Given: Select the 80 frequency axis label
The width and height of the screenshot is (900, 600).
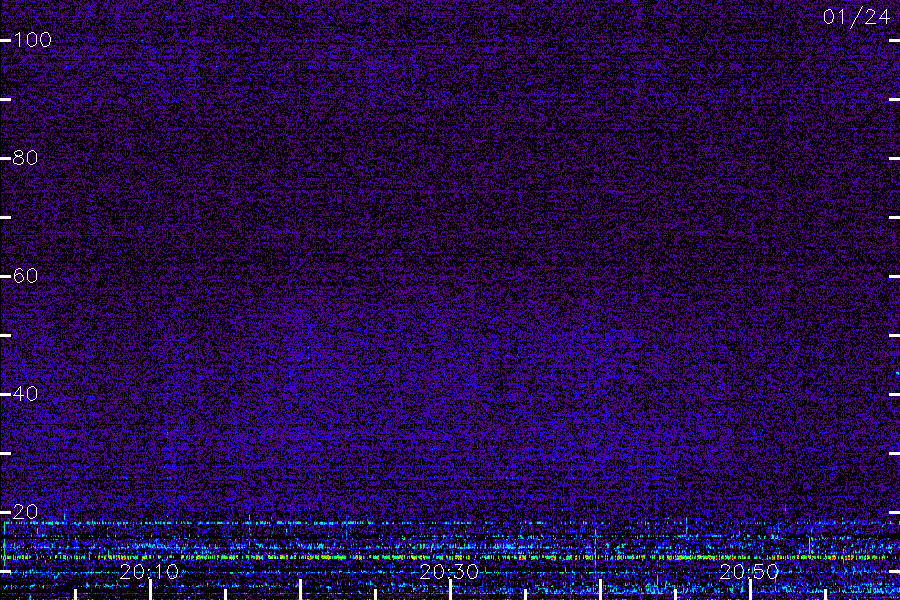Looking at the screenshot, I should [25, 158].
